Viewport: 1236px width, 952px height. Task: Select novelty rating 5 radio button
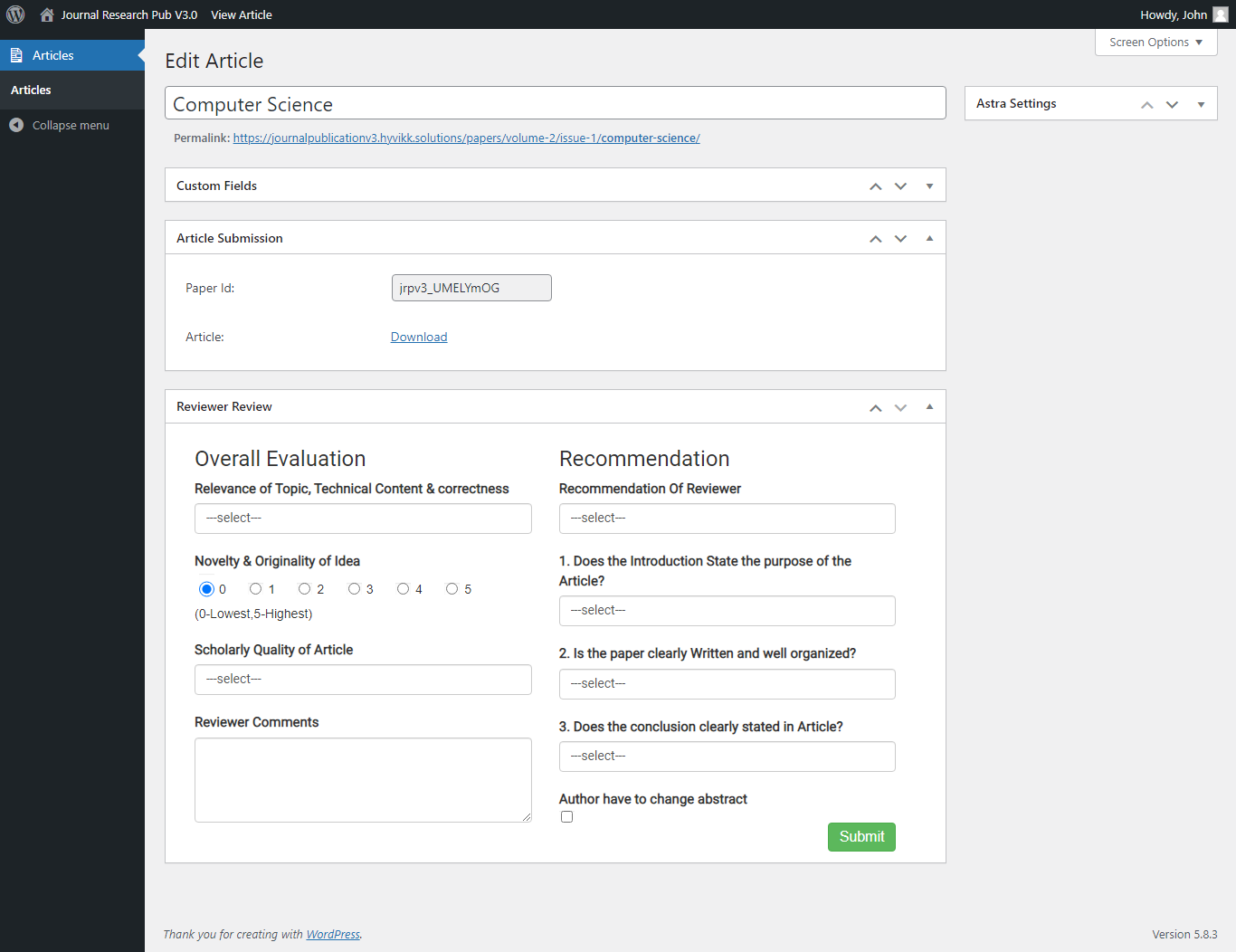coord(452,589)
